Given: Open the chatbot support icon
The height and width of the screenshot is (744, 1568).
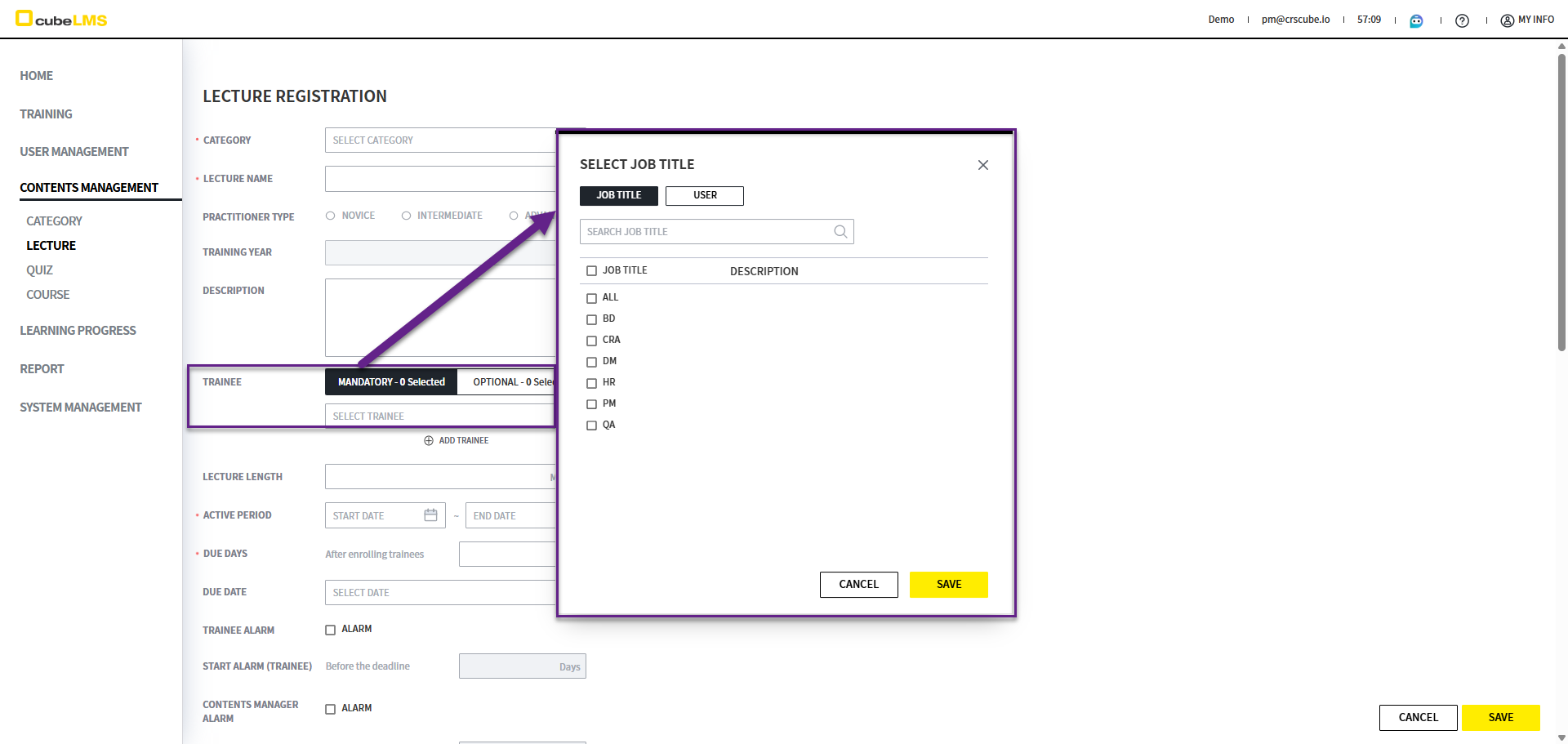Looking at the screenshot, I should coord(1416,20).
